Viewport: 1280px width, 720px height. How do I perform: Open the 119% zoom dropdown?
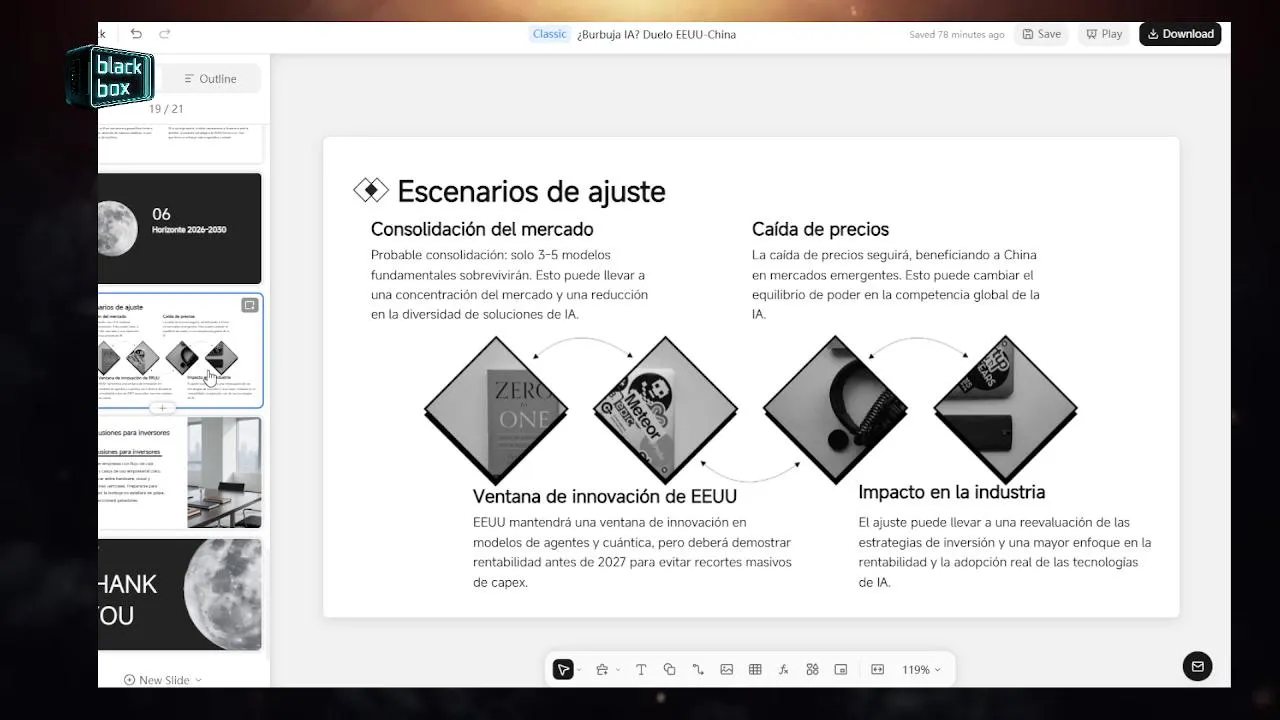[x=921, y=670]
